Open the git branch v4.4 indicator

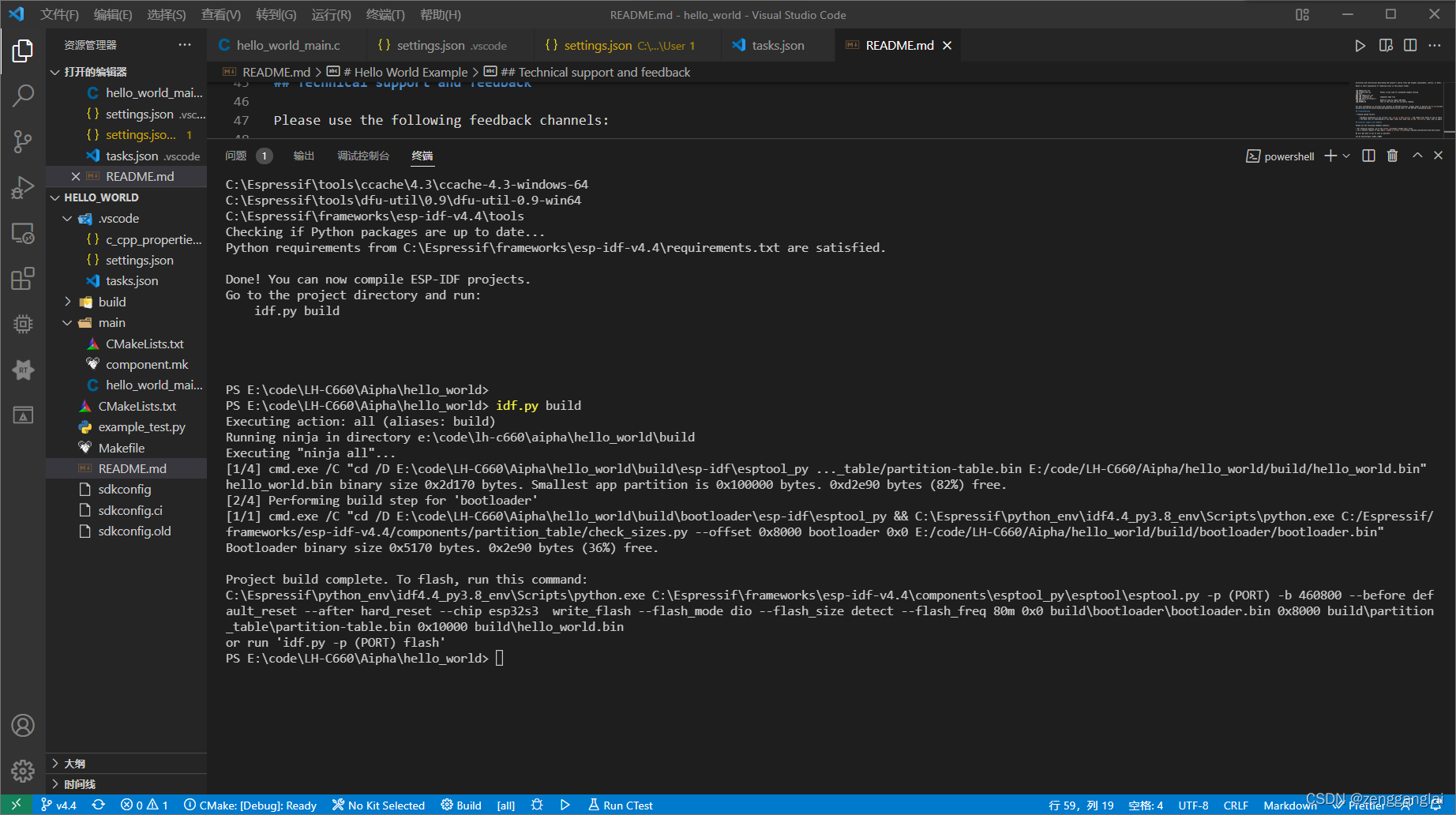(x=58, y=805)
